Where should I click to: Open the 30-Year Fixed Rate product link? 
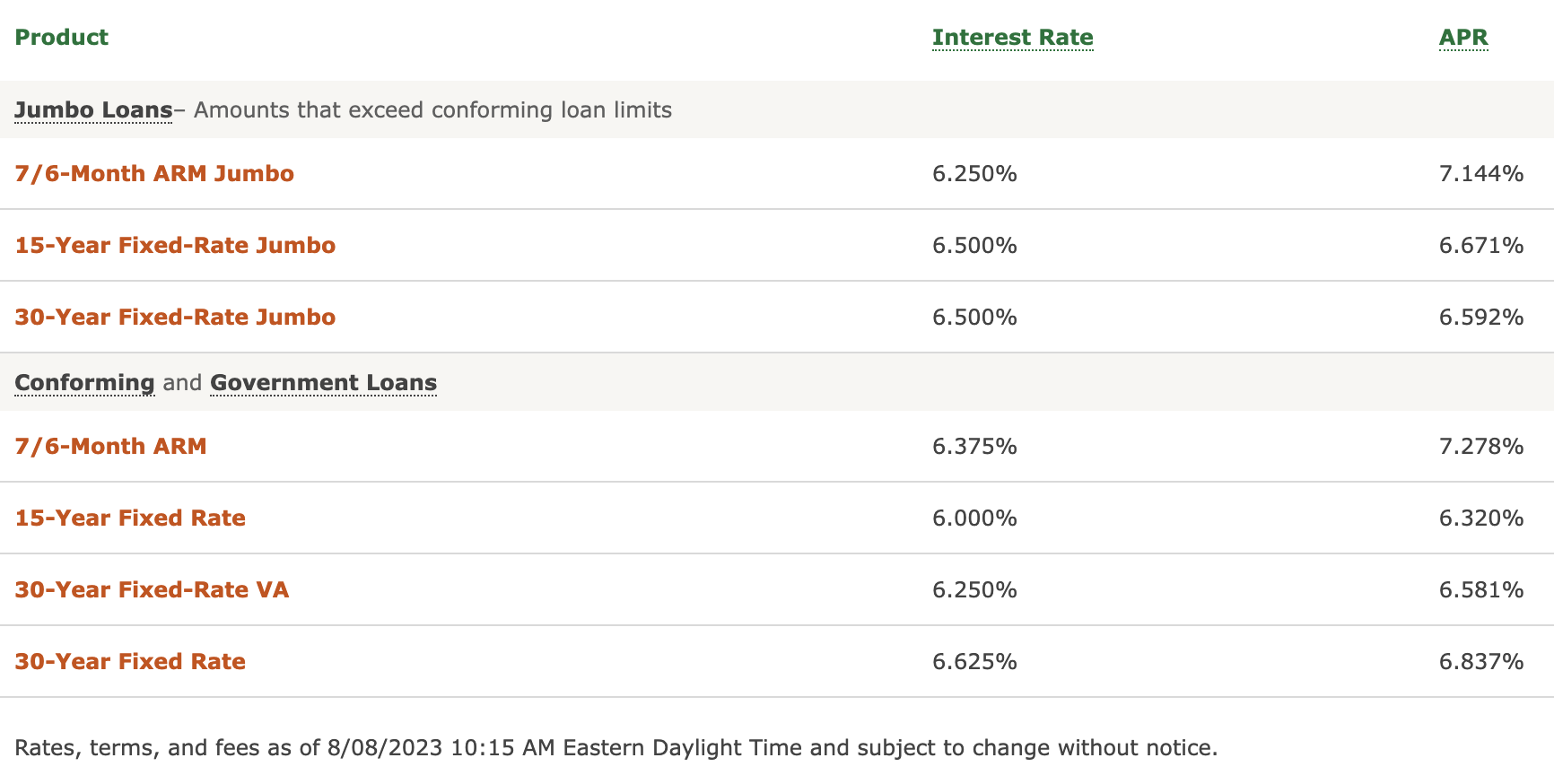point(130,661)
